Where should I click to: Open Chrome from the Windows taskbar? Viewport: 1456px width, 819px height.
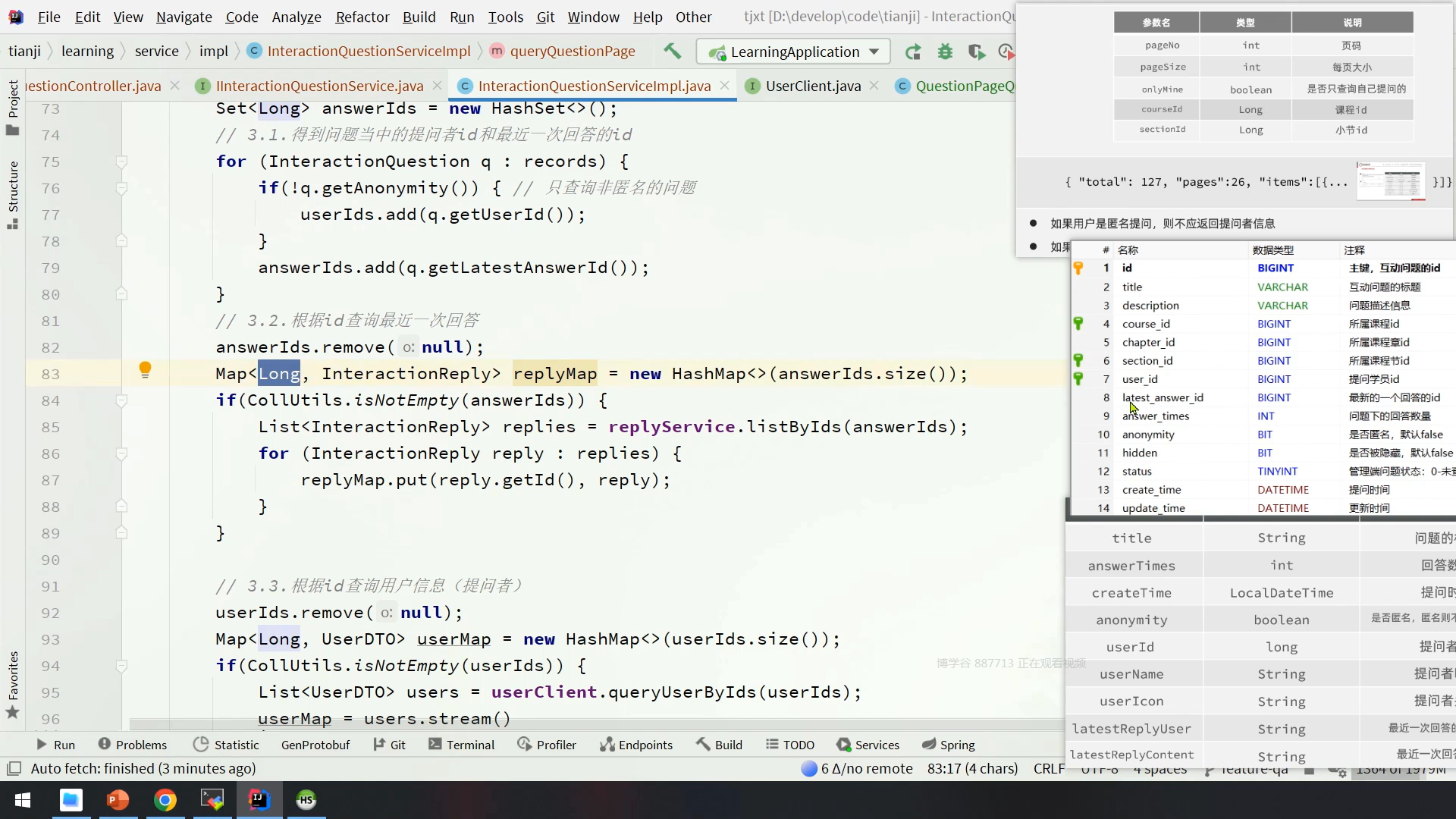pos(165,800)
